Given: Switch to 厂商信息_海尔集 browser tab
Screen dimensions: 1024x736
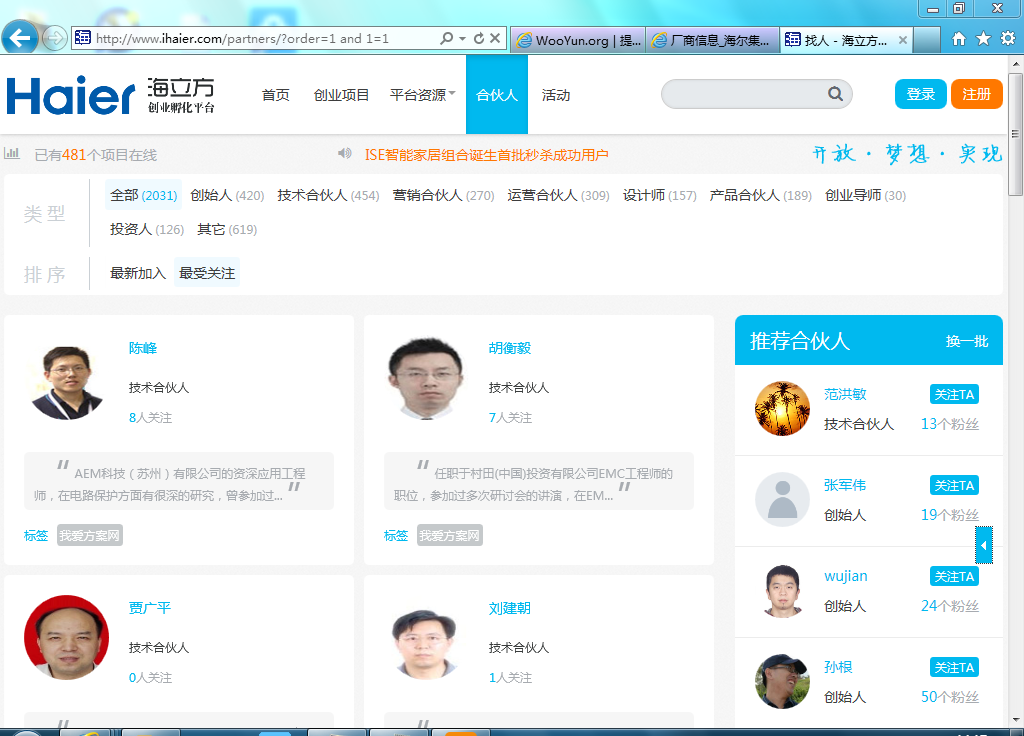Looking at the screenshot, I should pos(712,40).
